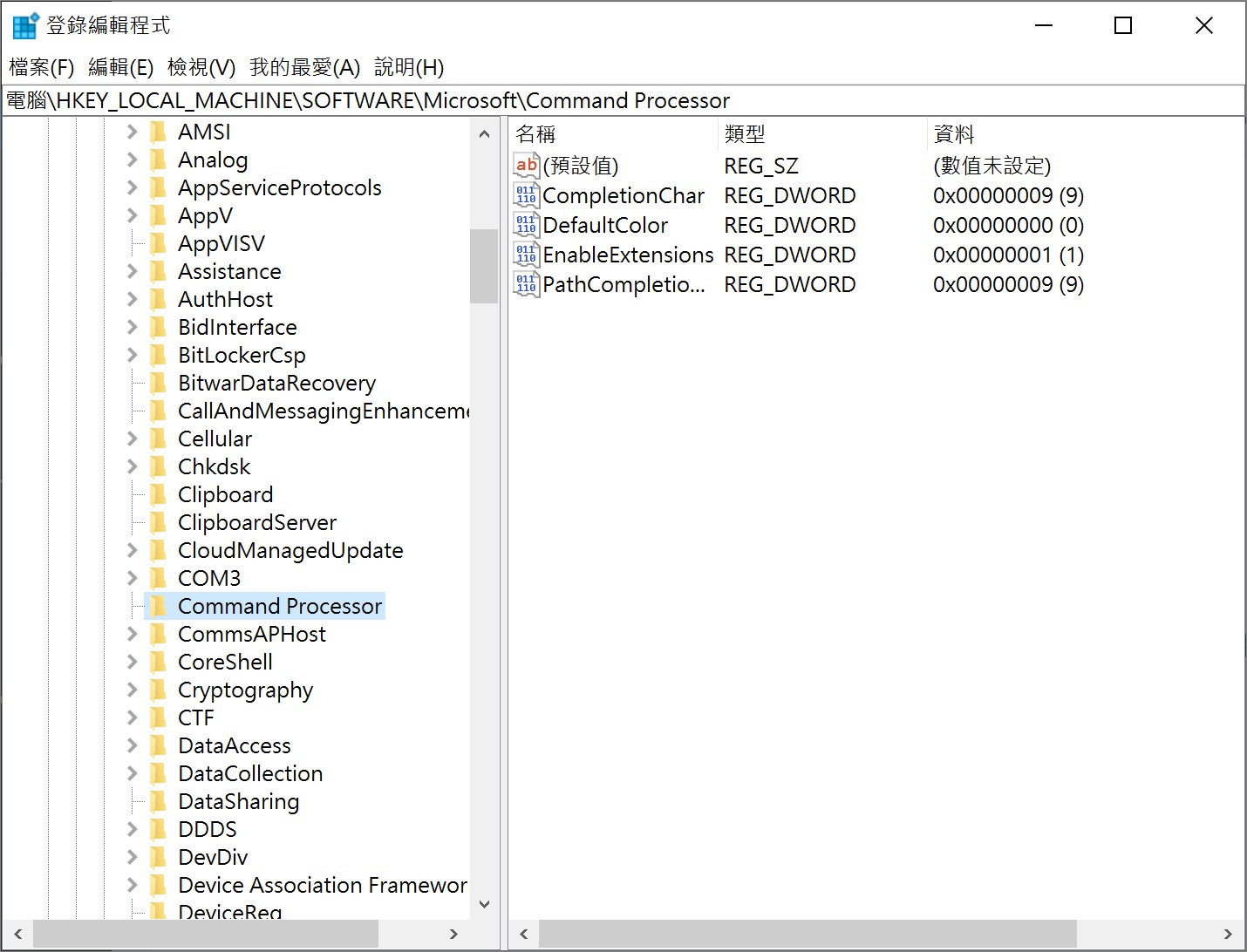This screenshot has width=1247, height=952.
Task: Click the DWORD icon beside DefaultColor
Action: click(x=526, y=225)
